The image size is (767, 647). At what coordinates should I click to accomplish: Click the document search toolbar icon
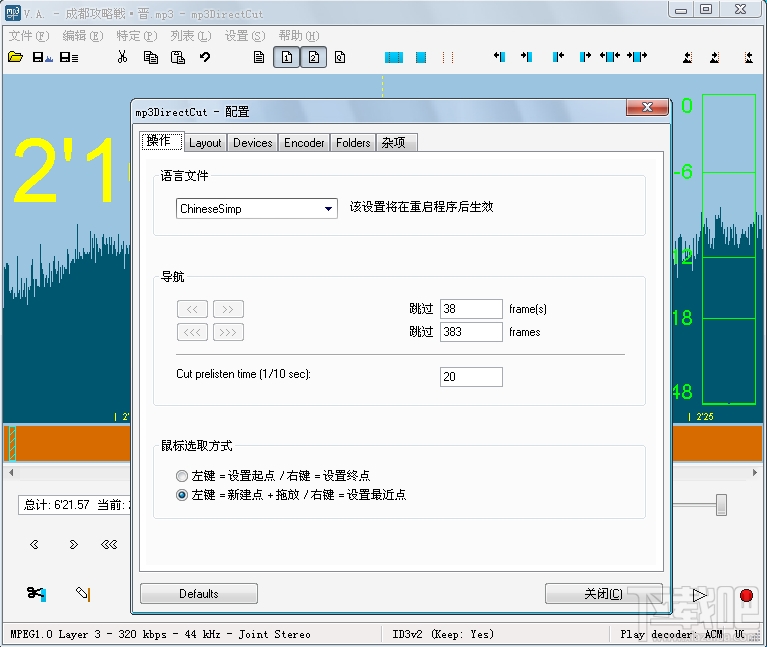[x=340, y=57]
